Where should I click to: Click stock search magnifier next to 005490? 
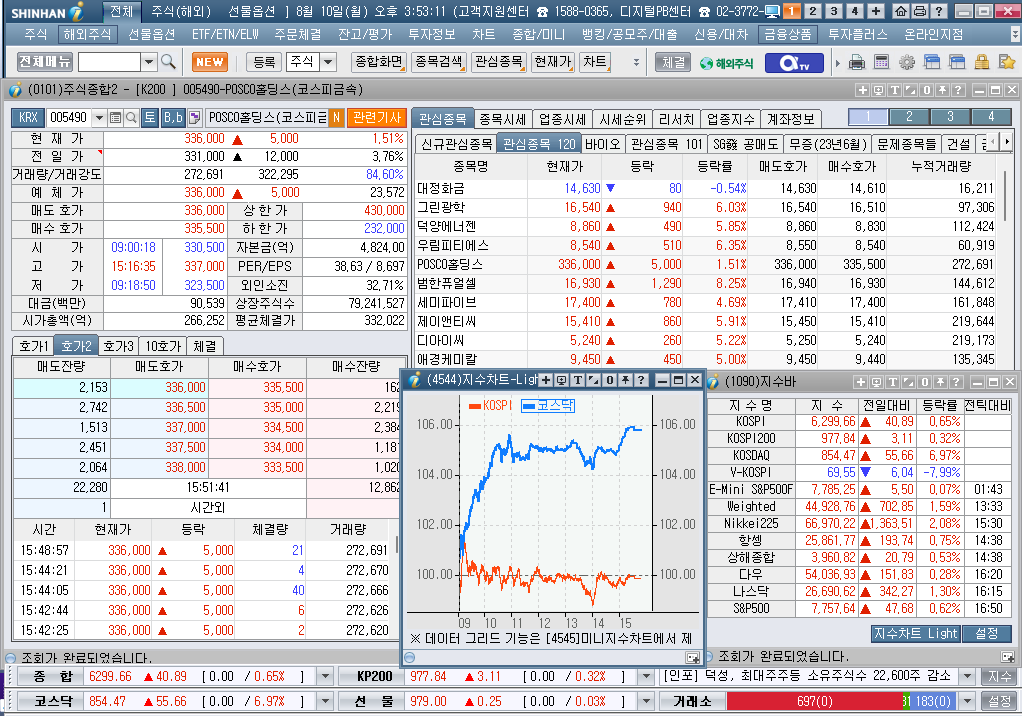[x=131, y=117]
